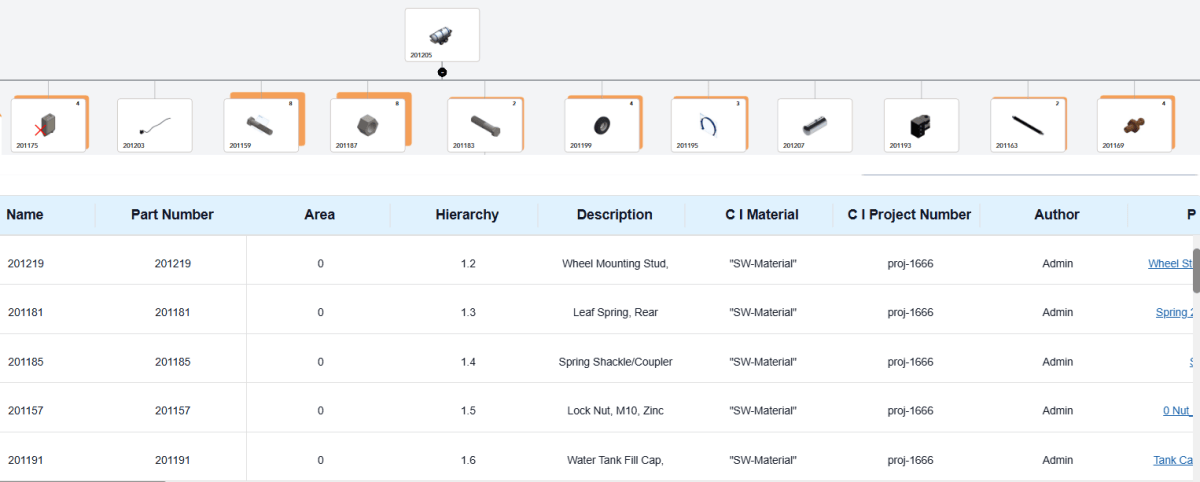Select the 201193 black bracket node

[x=921, y=125]
